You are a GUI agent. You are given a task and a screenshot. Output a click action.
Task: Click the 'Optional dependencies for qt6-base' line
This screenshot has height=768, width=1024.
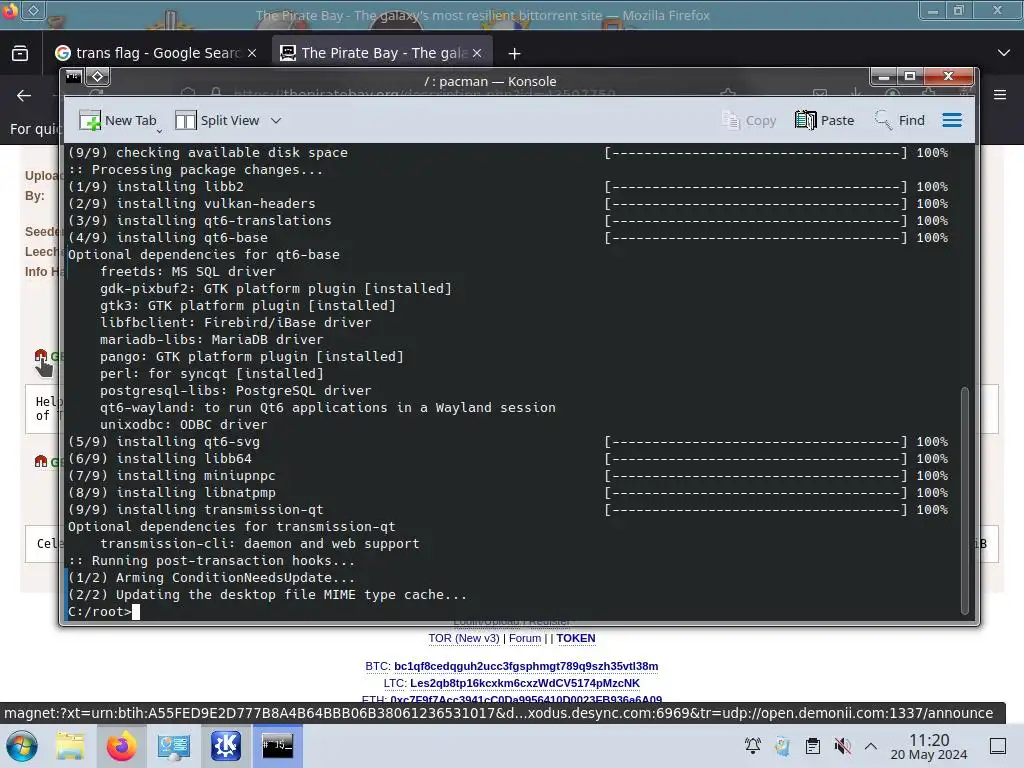[x=204, y=255]
